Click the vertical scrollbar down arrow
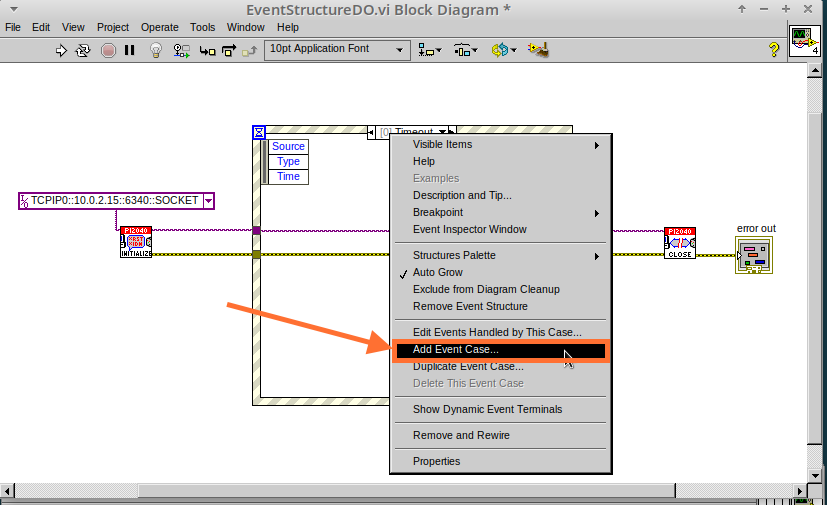Screen dimensions: 827x505 click(815, 475)
